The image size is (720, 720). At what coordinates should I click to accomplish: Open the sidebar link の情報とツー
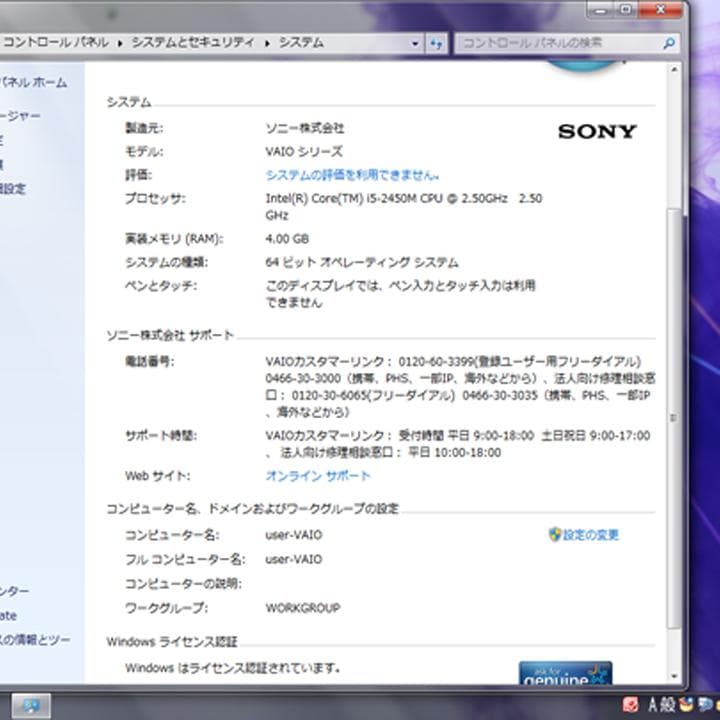(x=35, y=639)
